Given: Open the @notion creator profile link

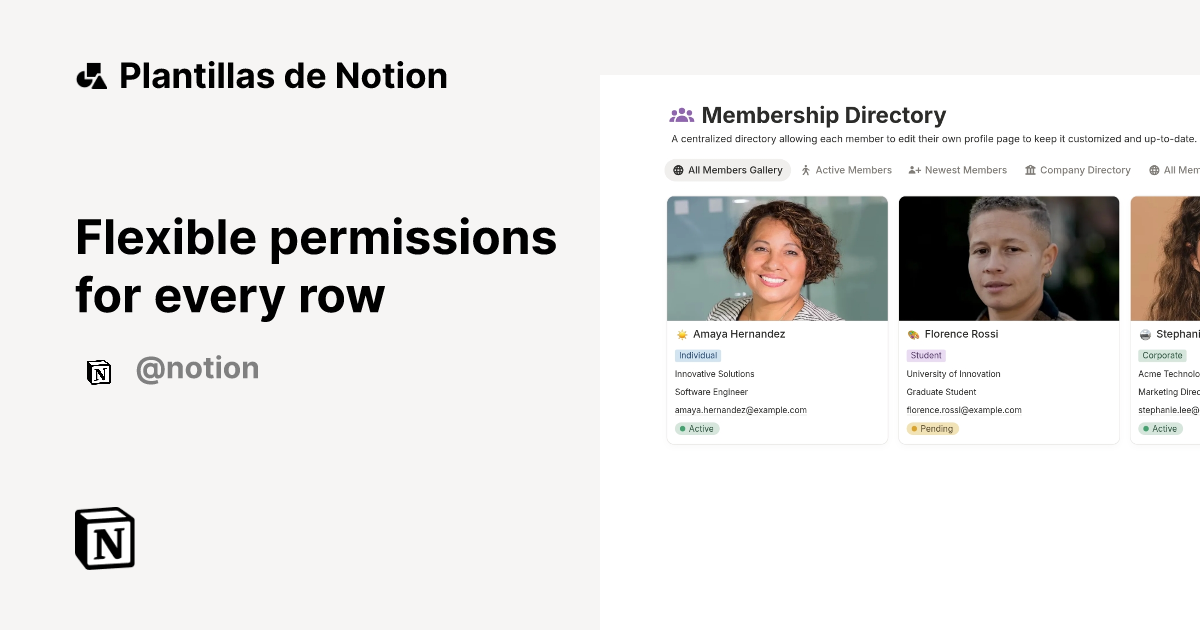Looking at the screenshot, I should click(197, 369).
